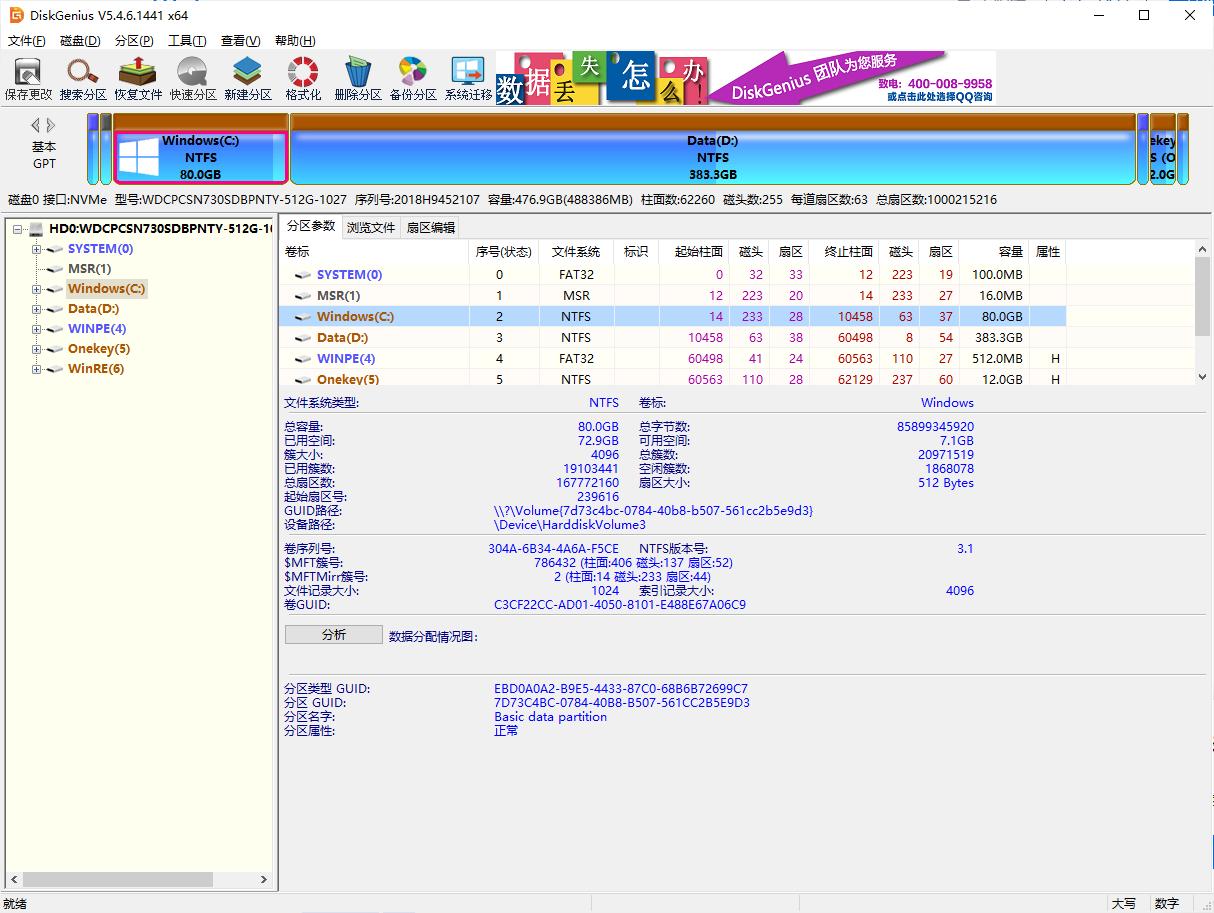Switch to the 浏览文件 file browse tab
The width and height of the screenshot is (1214, 913).
point(371,227)
